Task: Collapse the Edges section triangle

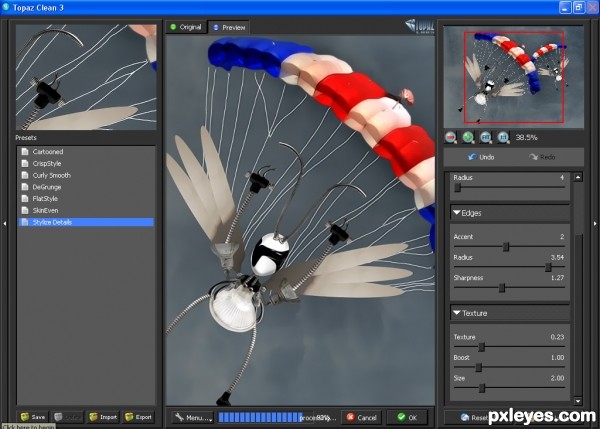Action: pyautogui.click(x=457, y=212)
